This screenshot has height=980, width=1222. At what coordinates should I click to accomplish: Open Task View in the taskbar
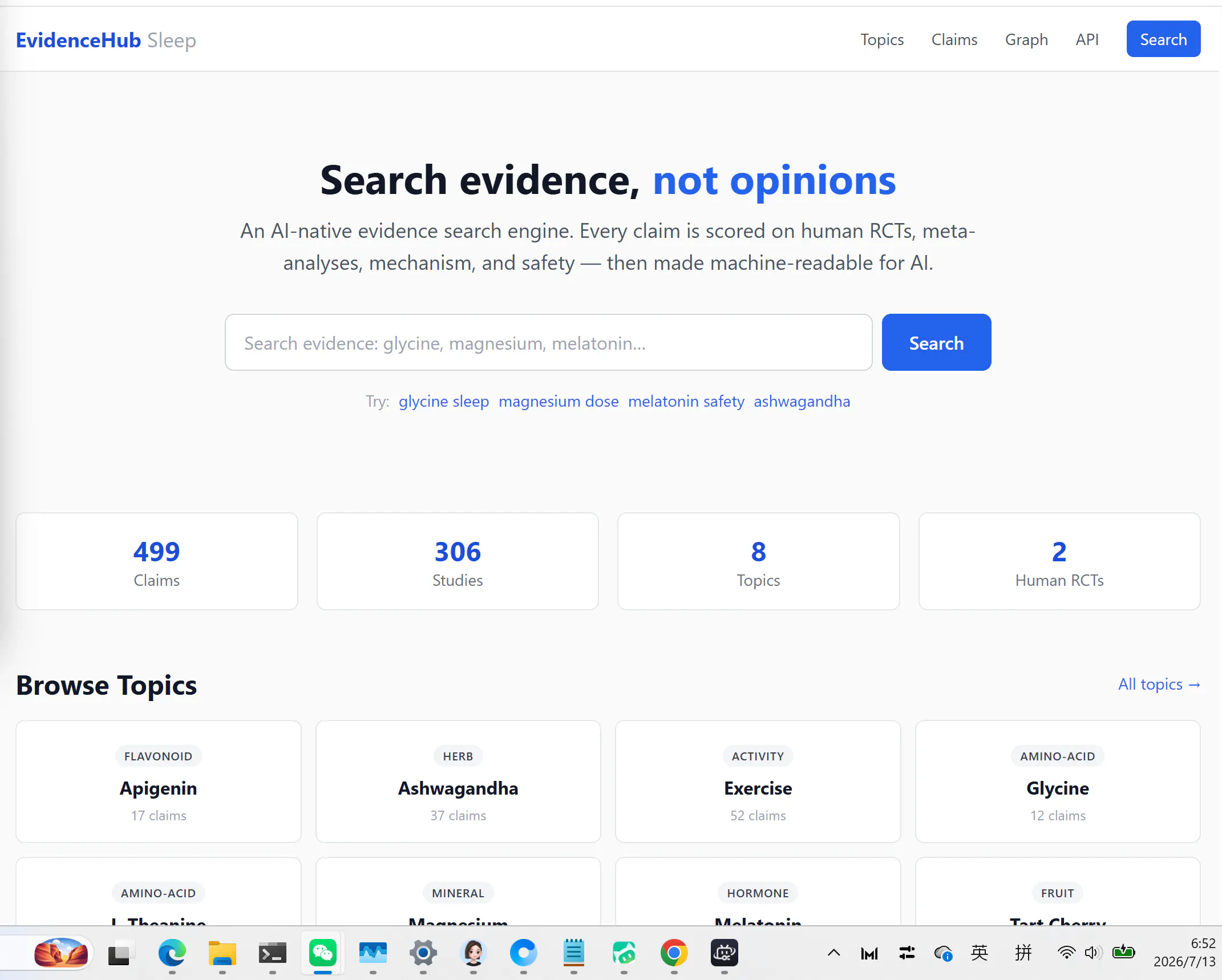tap(120, 953)
